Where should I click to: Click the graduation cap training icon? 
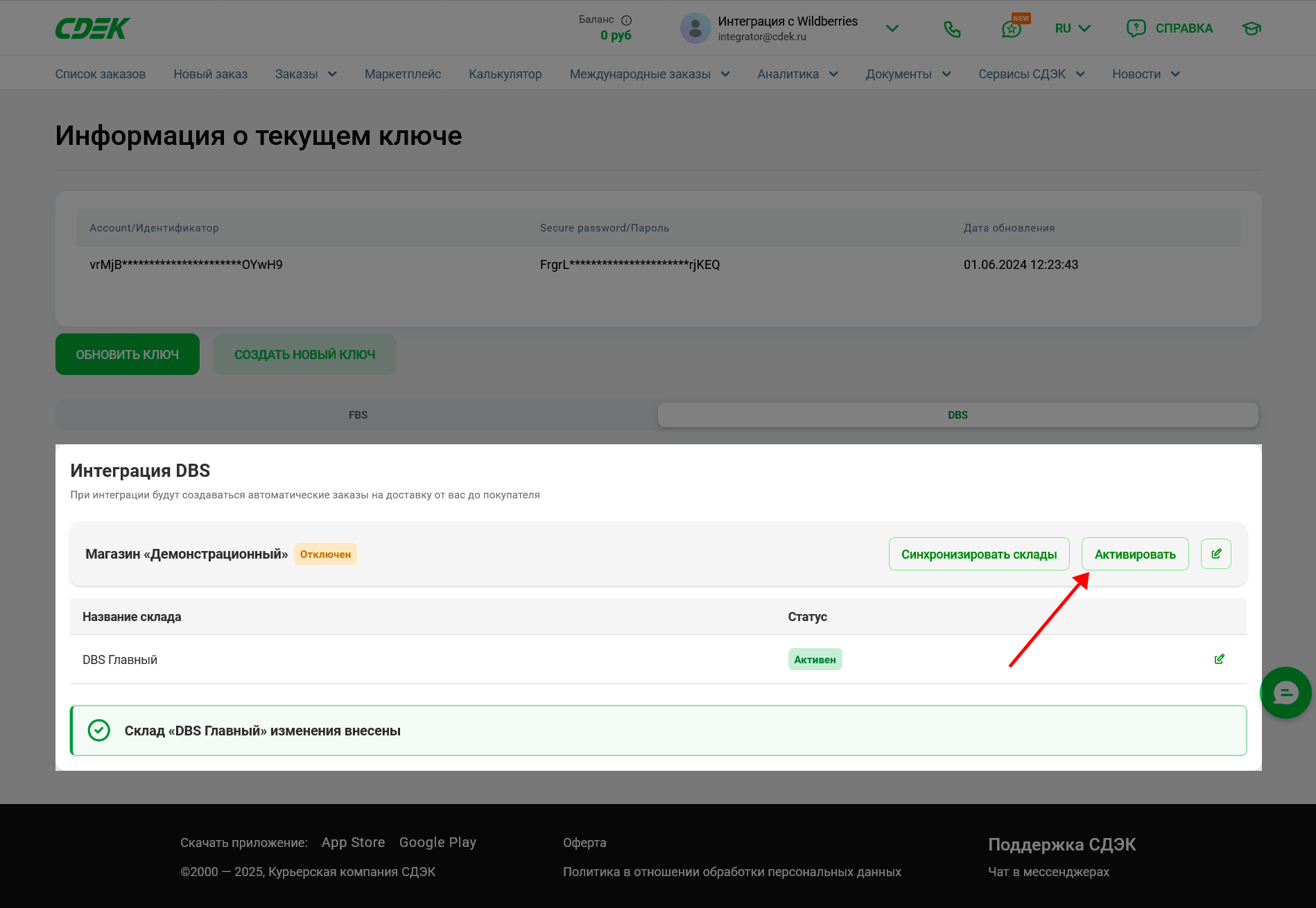pos(1252,28)
